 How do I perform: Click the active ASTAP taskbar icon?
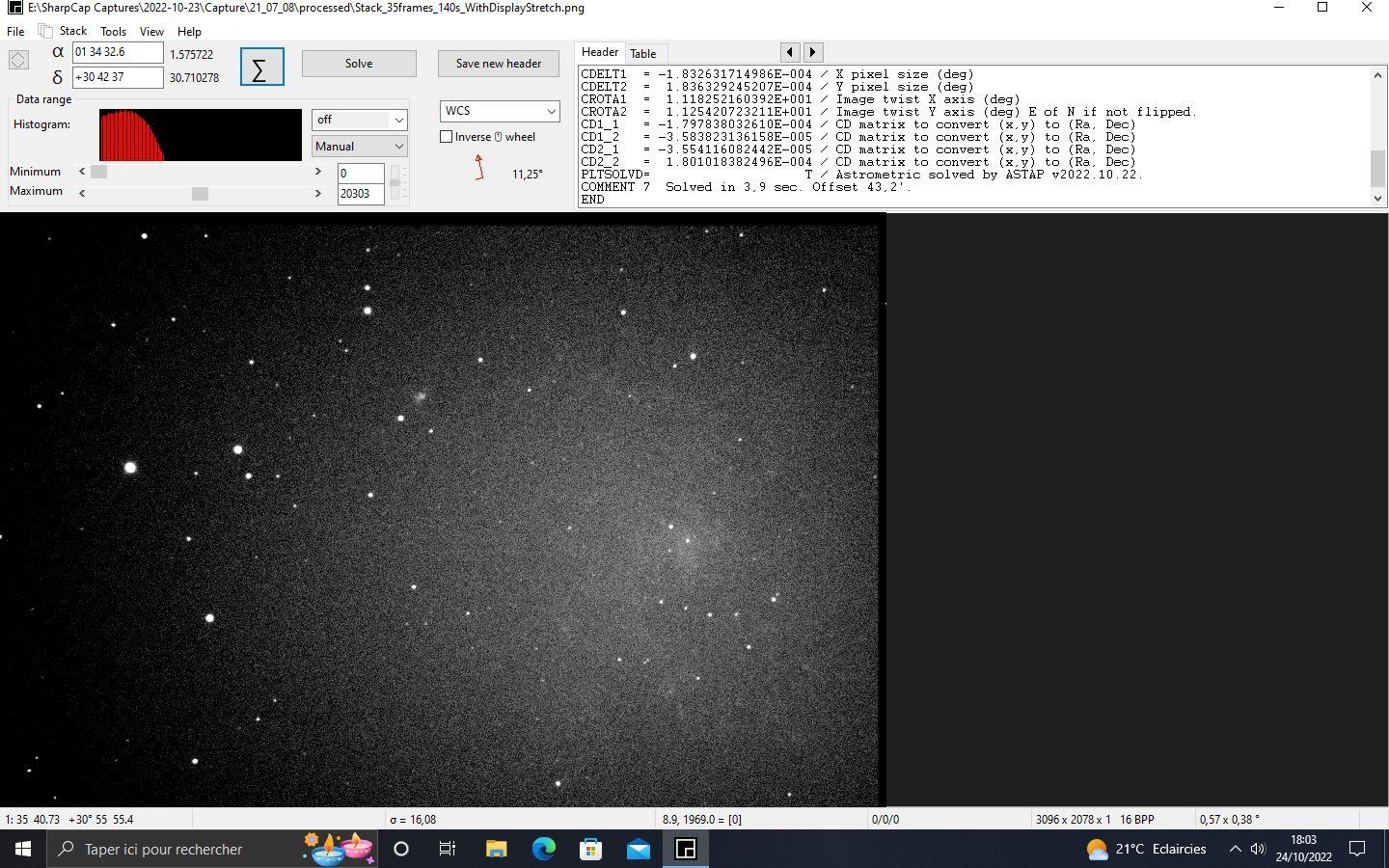(686, 849)
